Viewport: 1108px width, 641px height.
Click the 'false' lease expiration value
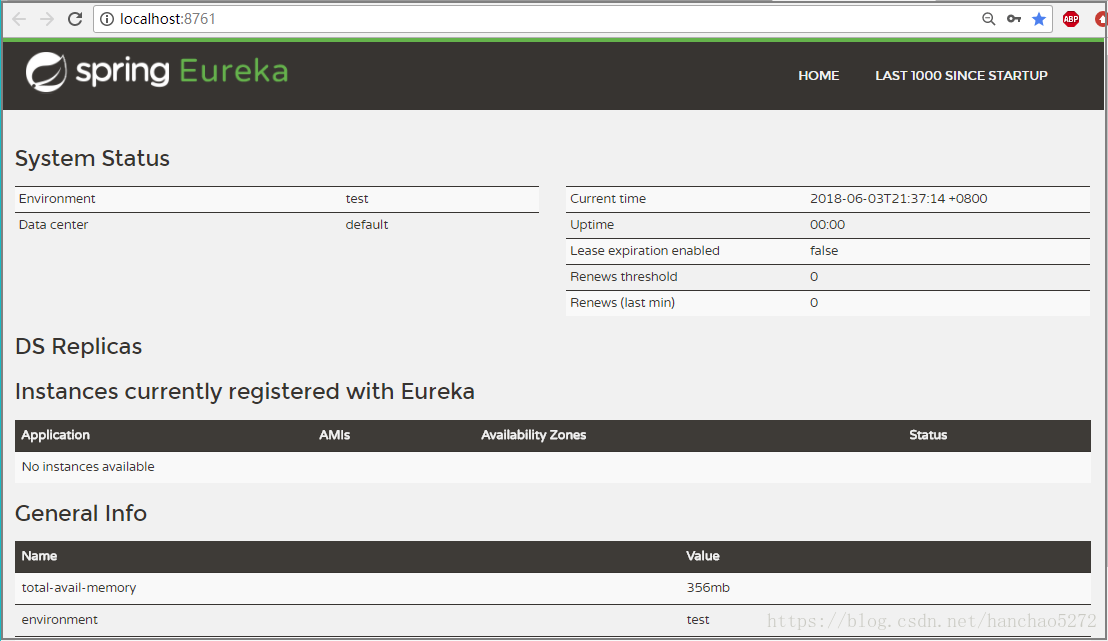coord(824,251)
